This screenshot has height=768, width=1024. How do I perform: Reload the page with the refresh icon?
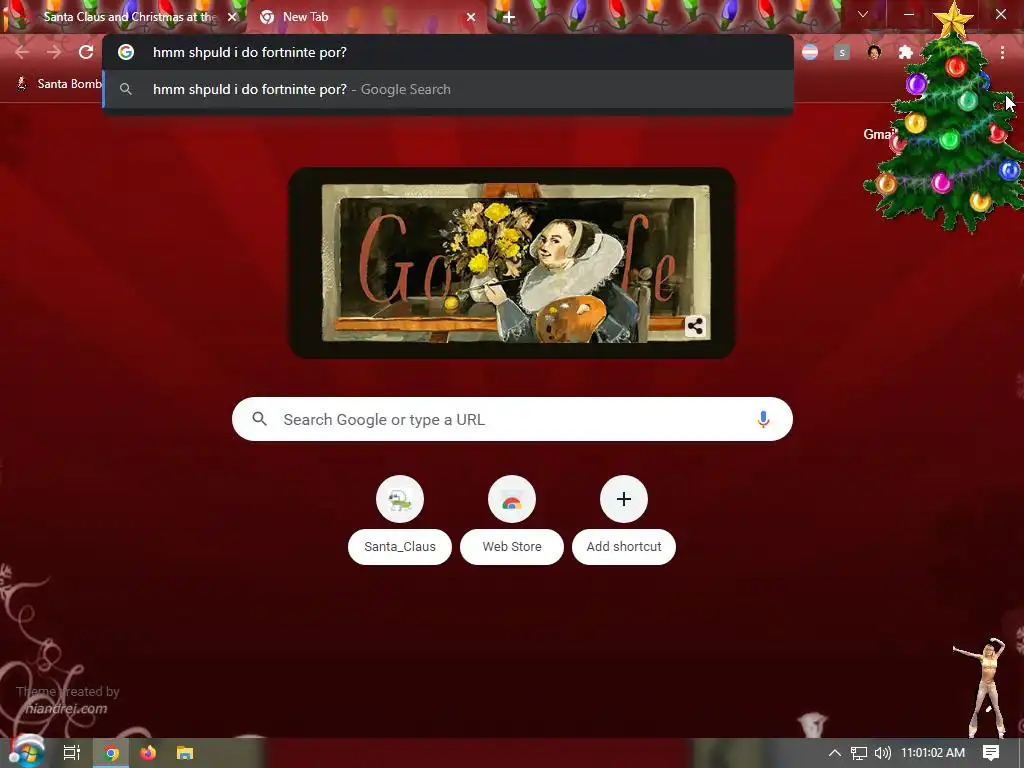(86, 52)
